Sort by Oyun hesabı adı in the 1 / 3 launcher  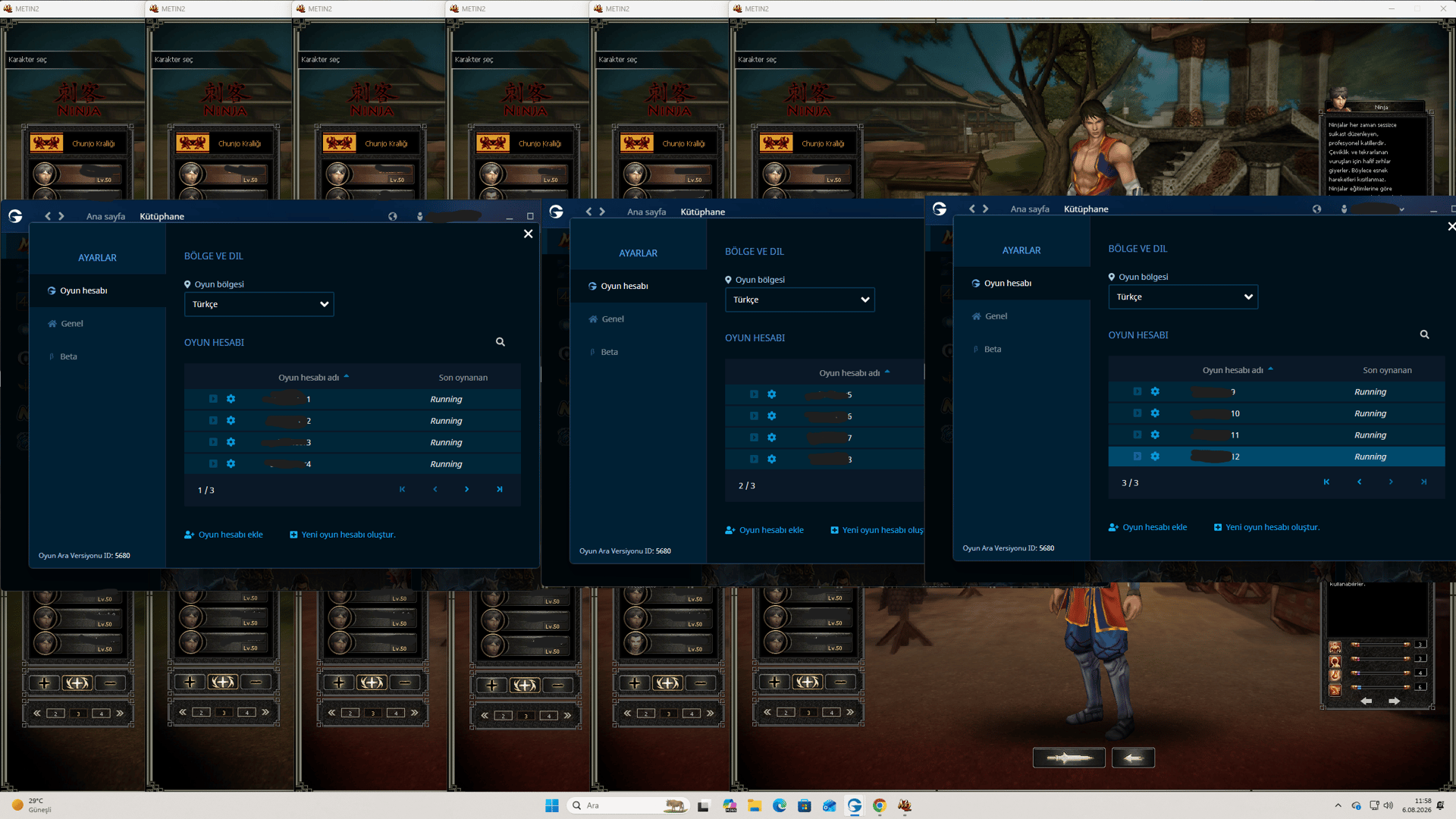pos(309,377)
